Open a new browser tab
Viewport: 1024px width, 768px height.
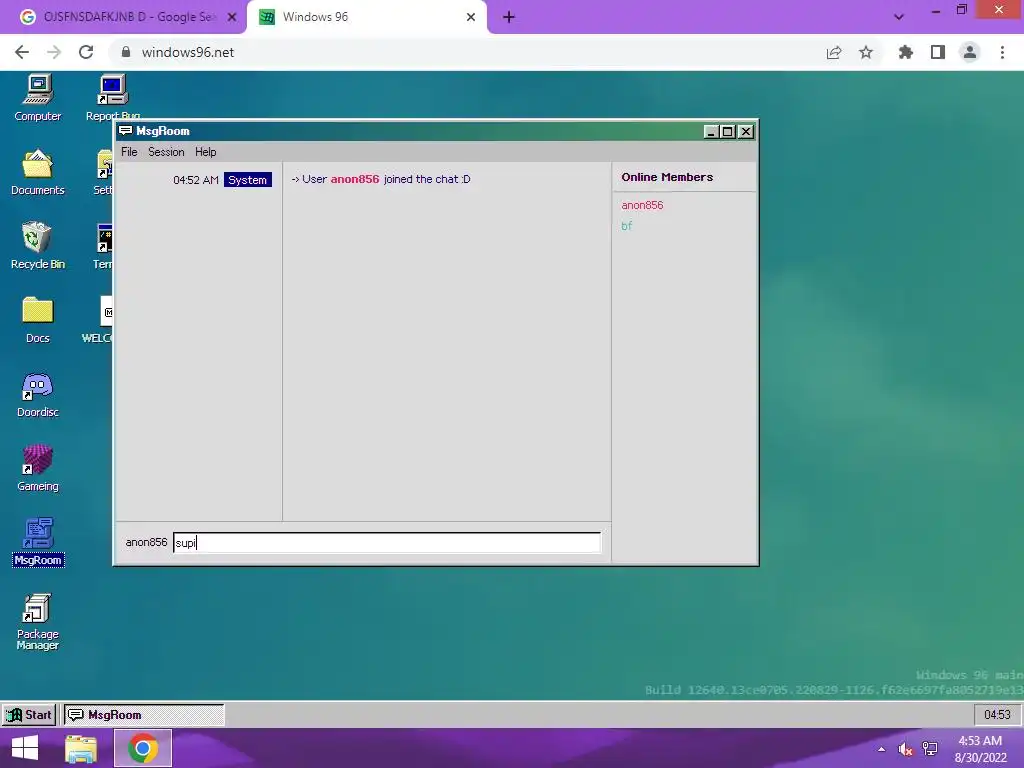(x=509, y=17)
